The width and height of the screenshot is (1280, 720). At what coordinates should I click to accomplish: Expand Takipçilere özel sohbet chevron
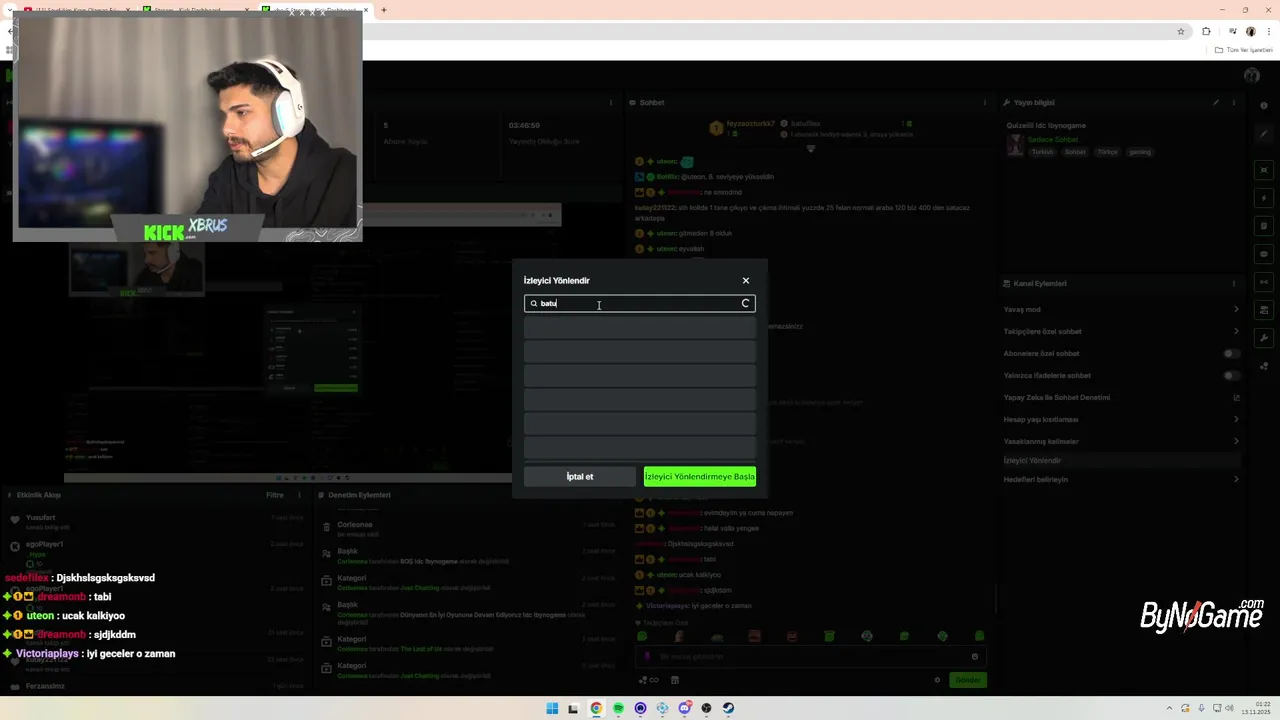(x=1236, y=332)
